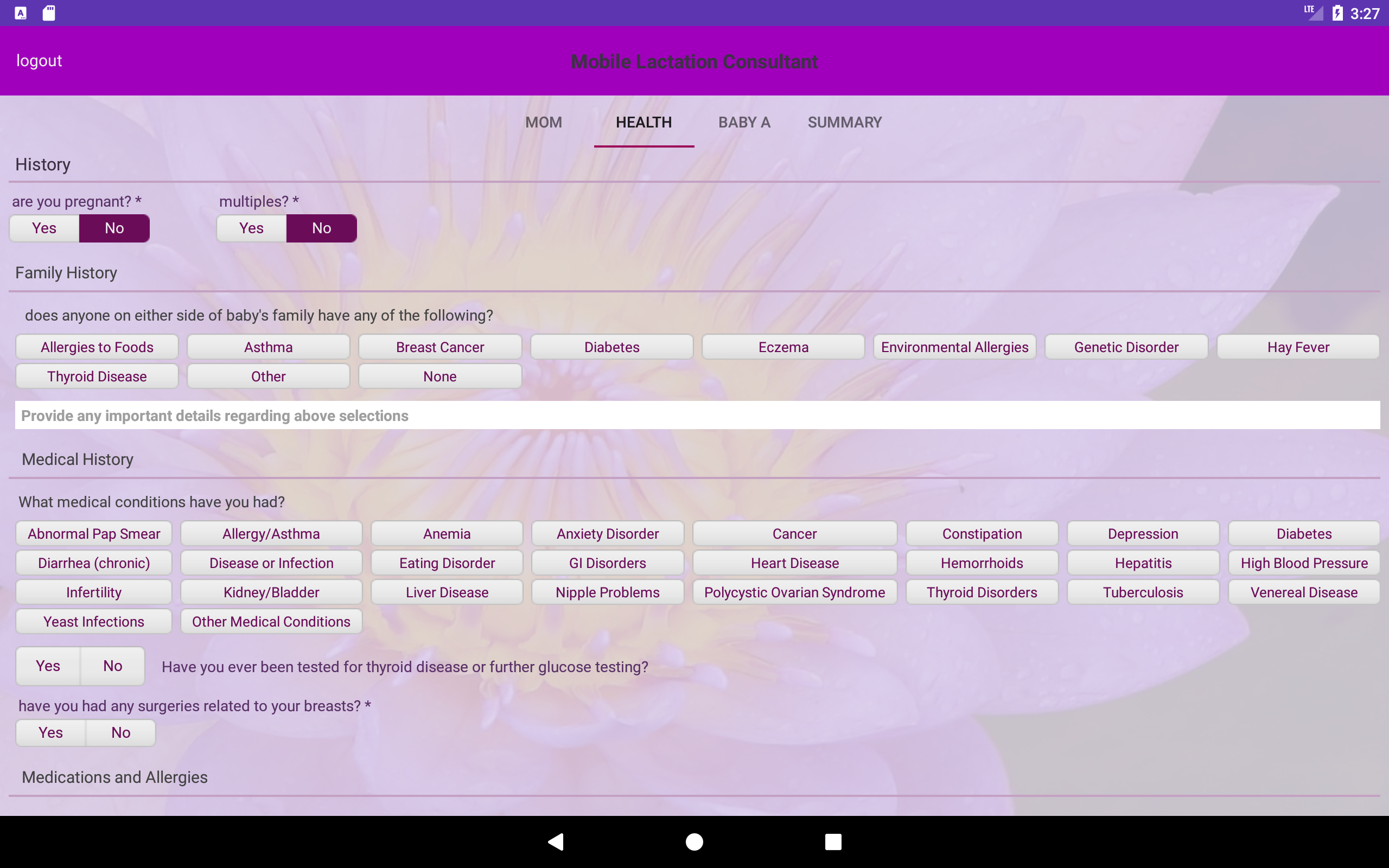
Task: Choose No for multiples
Action: pos(321,228)
